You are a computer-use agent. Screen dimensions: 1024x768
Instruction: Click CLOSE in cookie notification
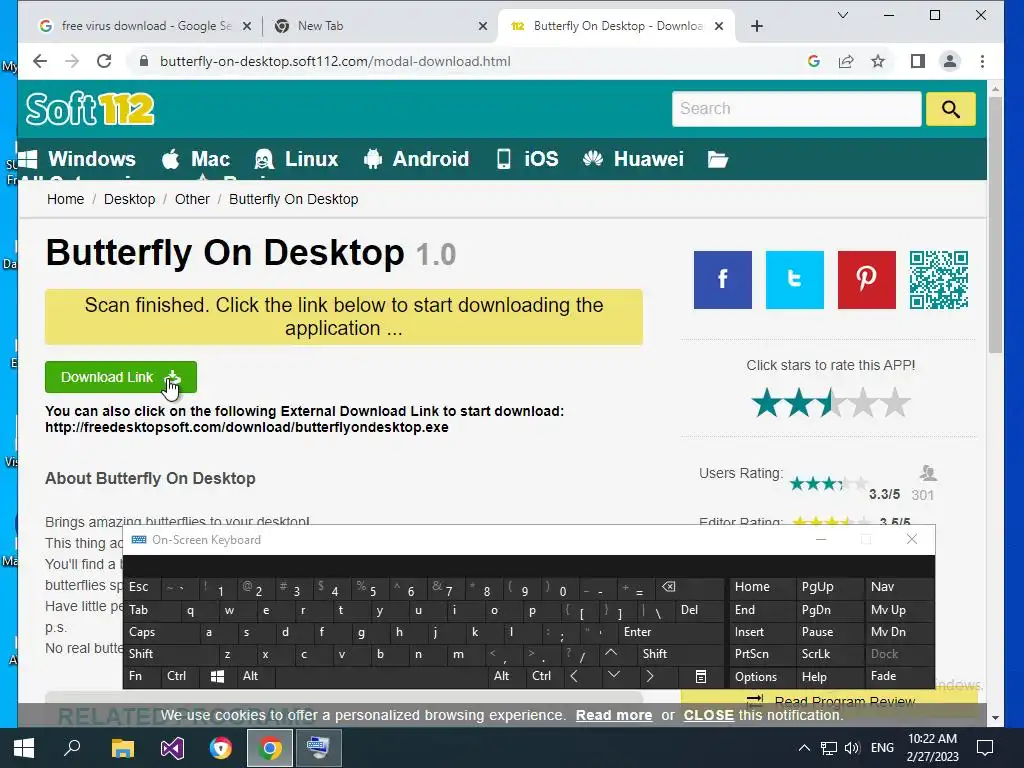(x=709, y=715)
